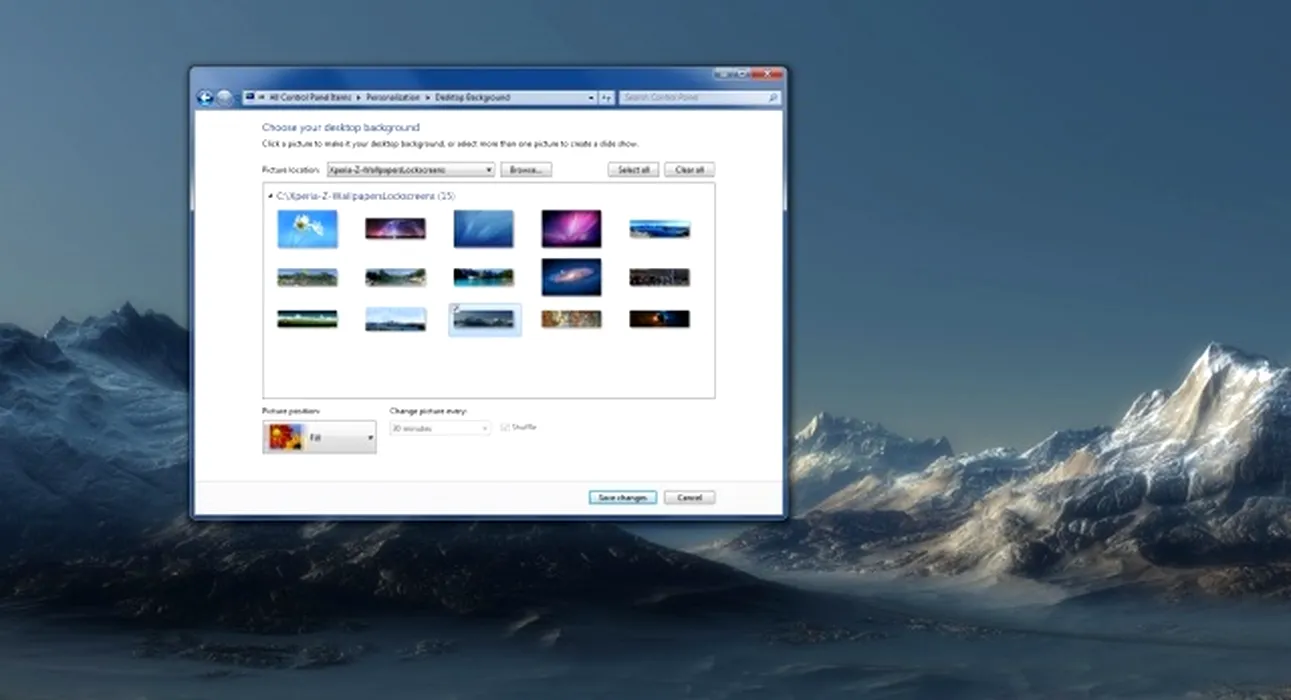Choose the galaxy spiral wallpaper

pos(571,277)
